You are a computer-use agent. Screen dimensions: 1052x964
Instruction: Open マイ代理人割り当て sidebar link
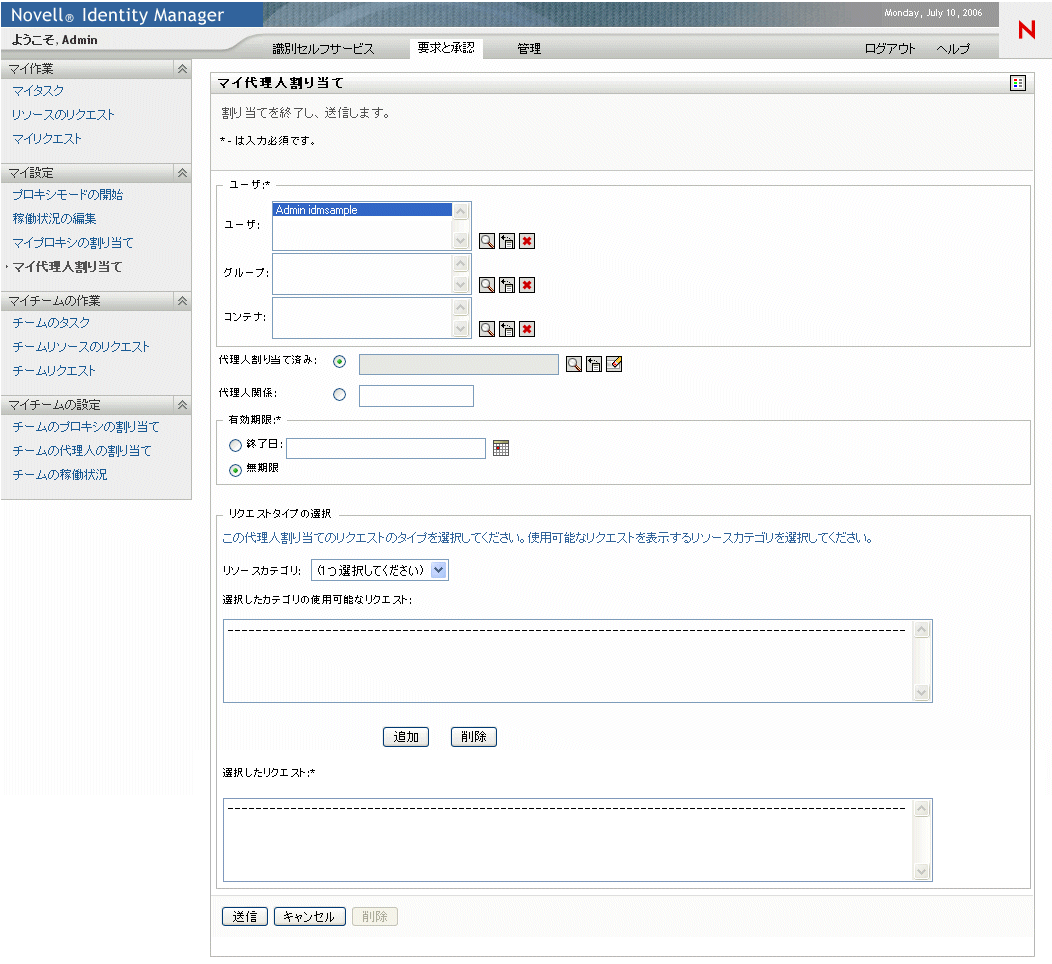(68, 267)
